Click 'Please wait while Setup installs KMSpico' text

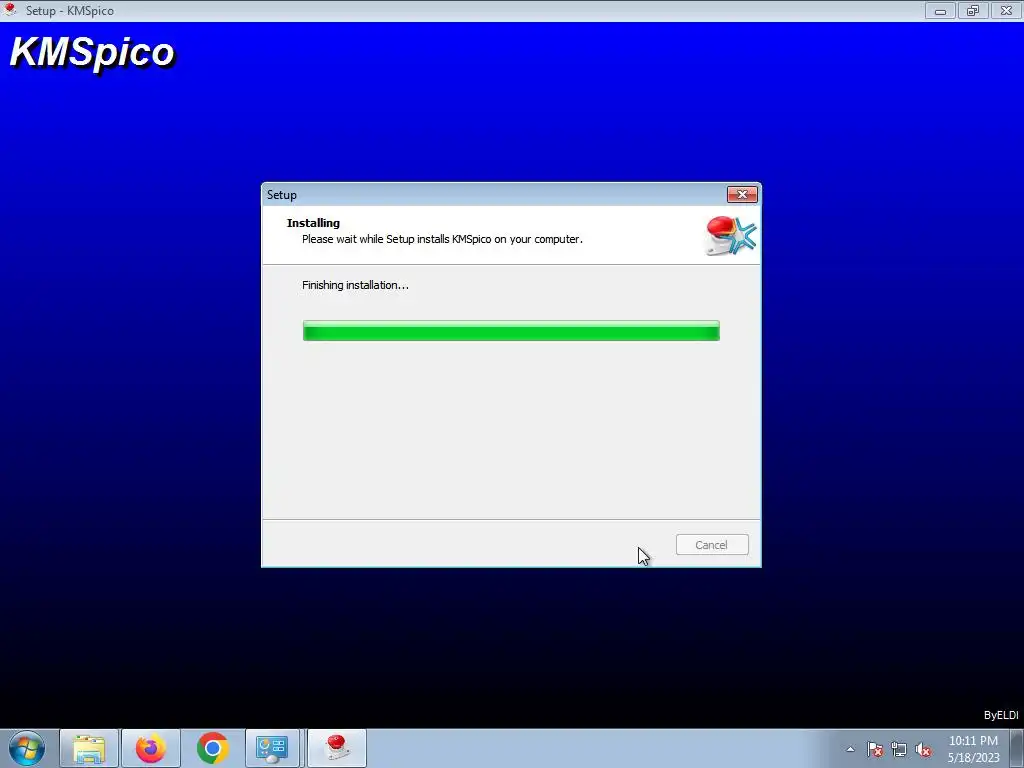442,239
